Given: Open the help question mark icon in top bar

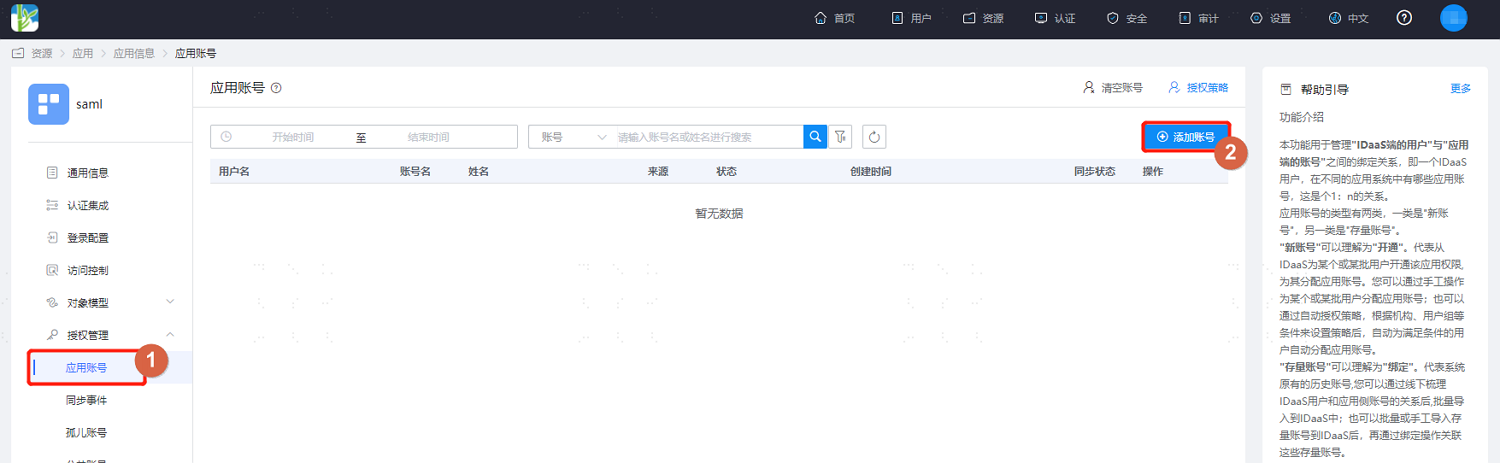Looking at the screenshot, I should pyautogui.click(x=1404, y=18).
